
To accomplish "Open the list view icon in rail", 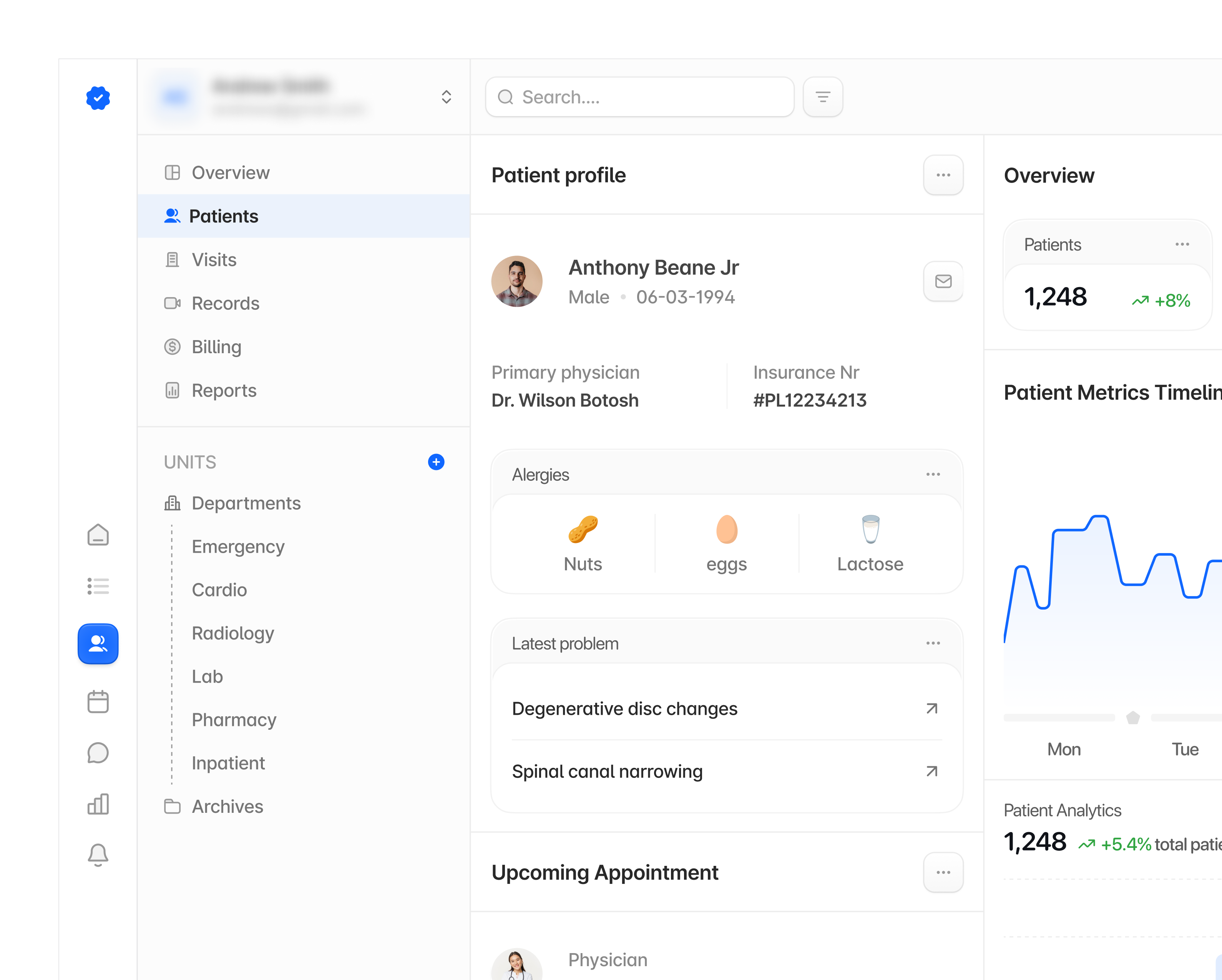I will point(98,586).
